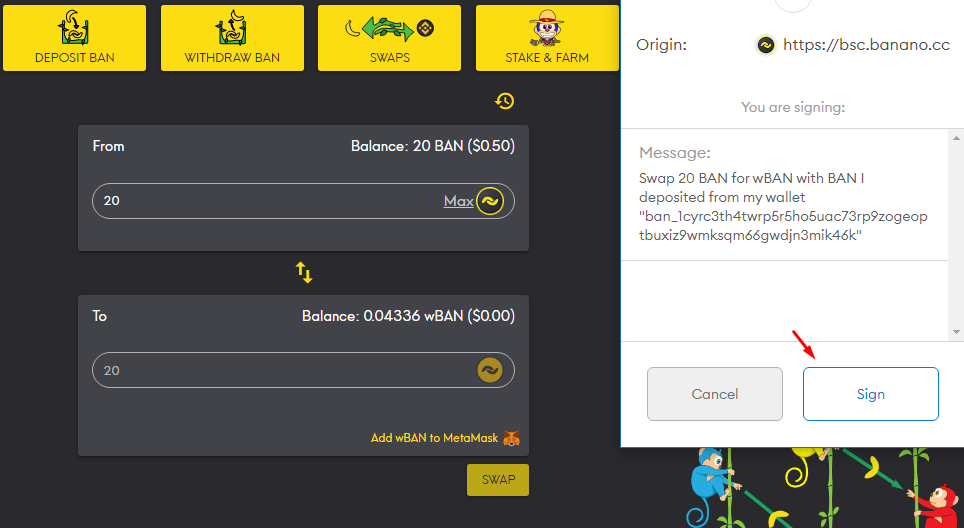
Task: Click the message scrollbar down arrow
Action: pos(956,332)
